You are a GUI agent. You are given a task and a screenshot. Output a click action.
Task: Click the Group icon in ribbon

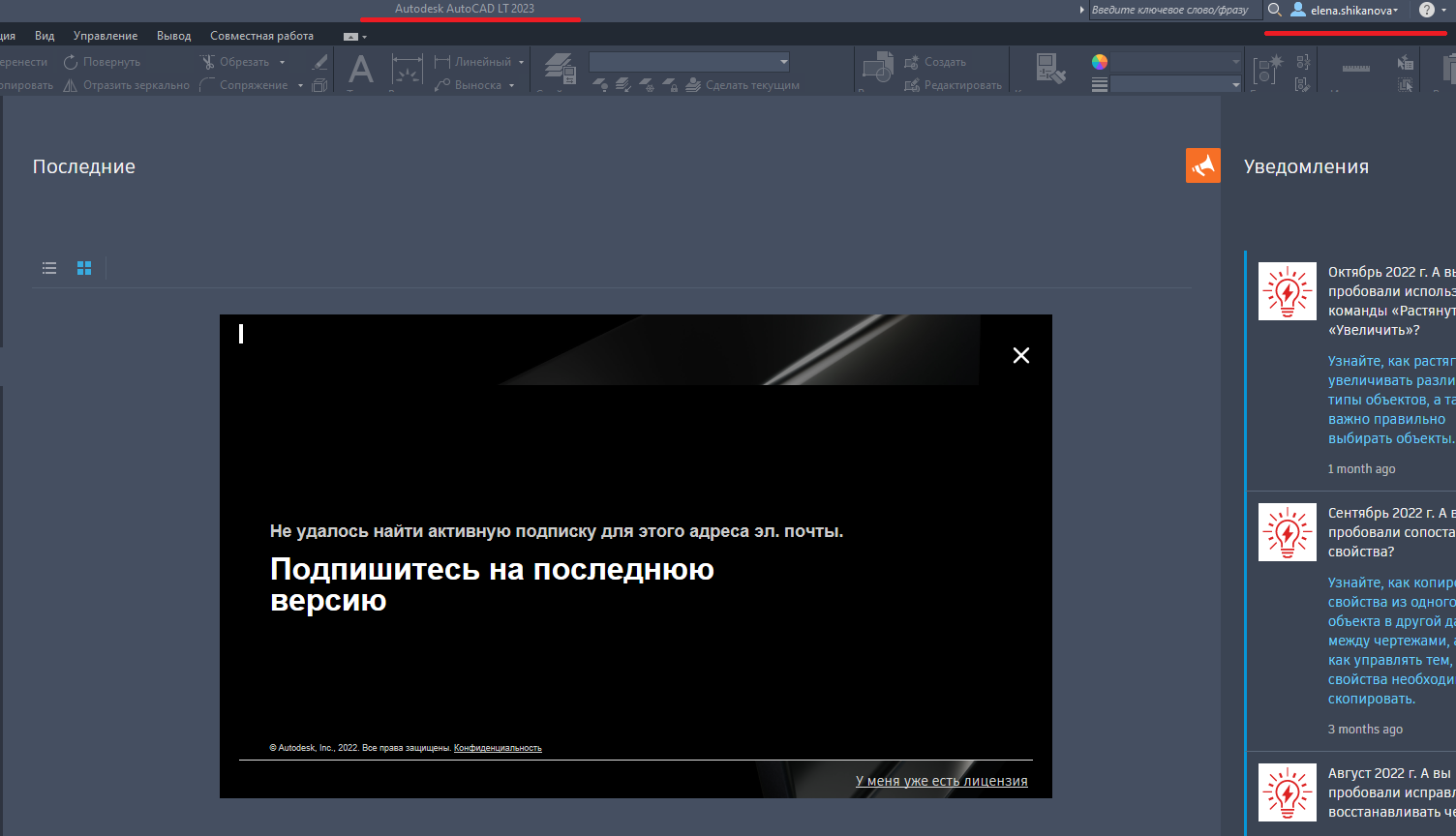coord(1267,70)
